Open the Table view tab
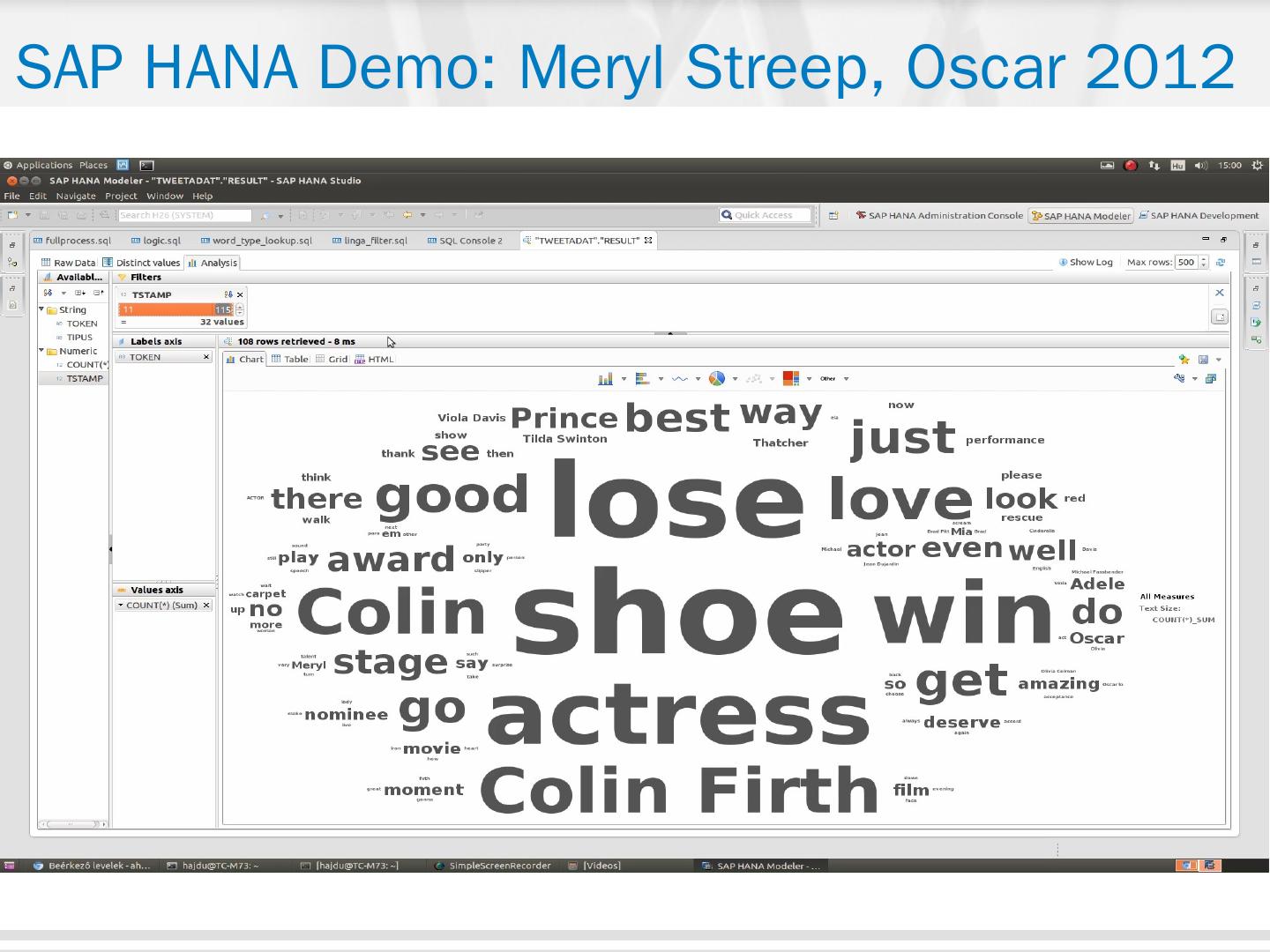 click(290, 360)
